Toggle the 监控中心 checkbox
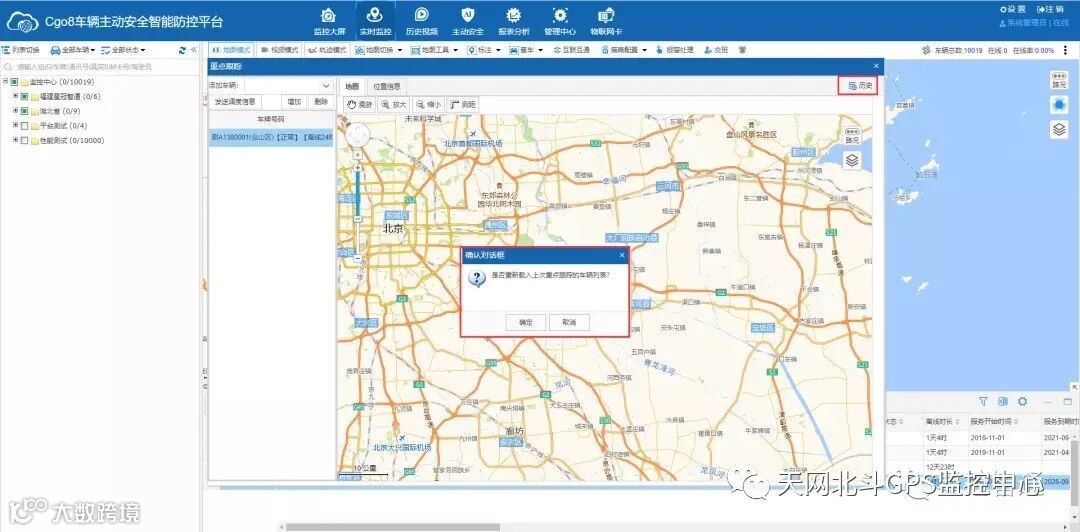 pos(14,82)
